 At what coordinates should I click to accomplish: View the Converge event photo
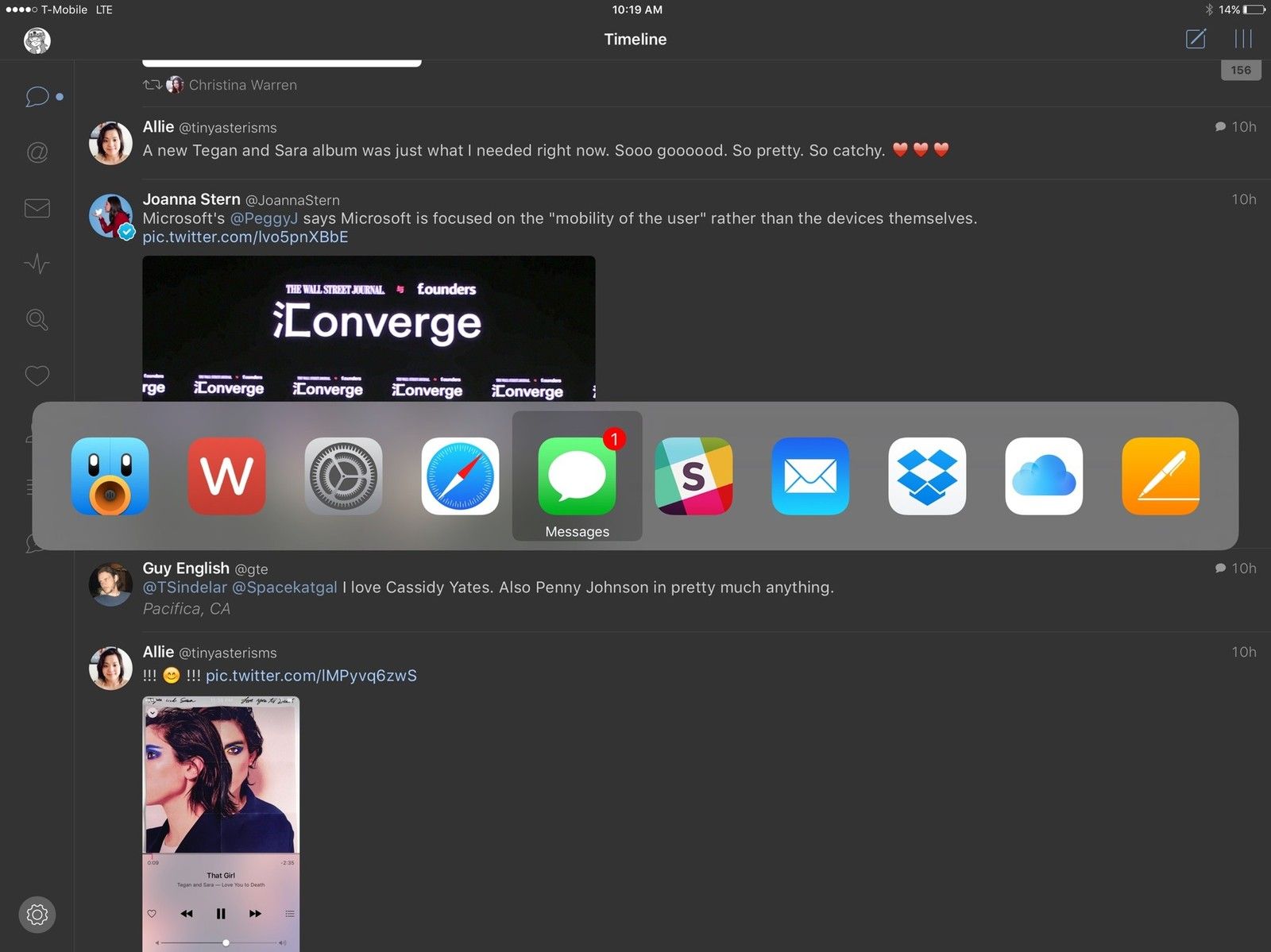click(369, 328)
